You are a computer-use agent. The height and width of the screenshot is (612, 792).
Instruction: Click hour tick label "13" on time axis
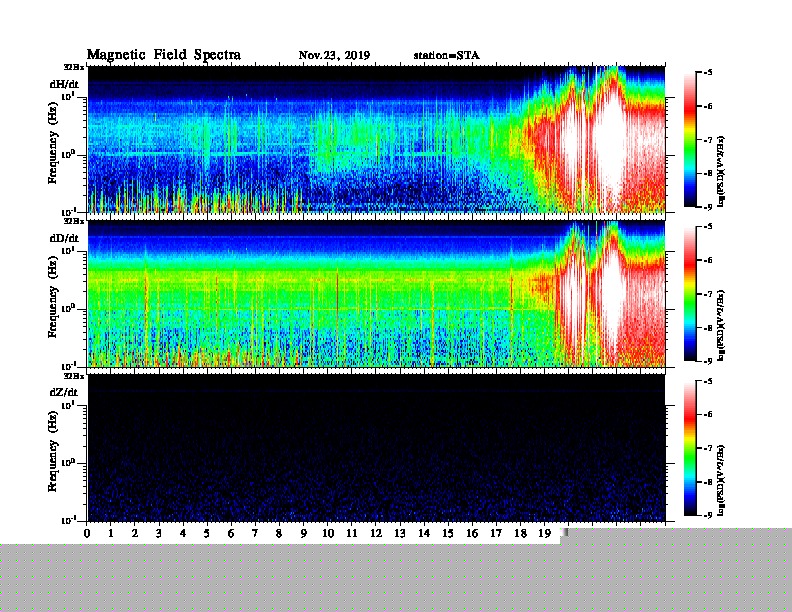pyautogui.click(x=400, y=533)
